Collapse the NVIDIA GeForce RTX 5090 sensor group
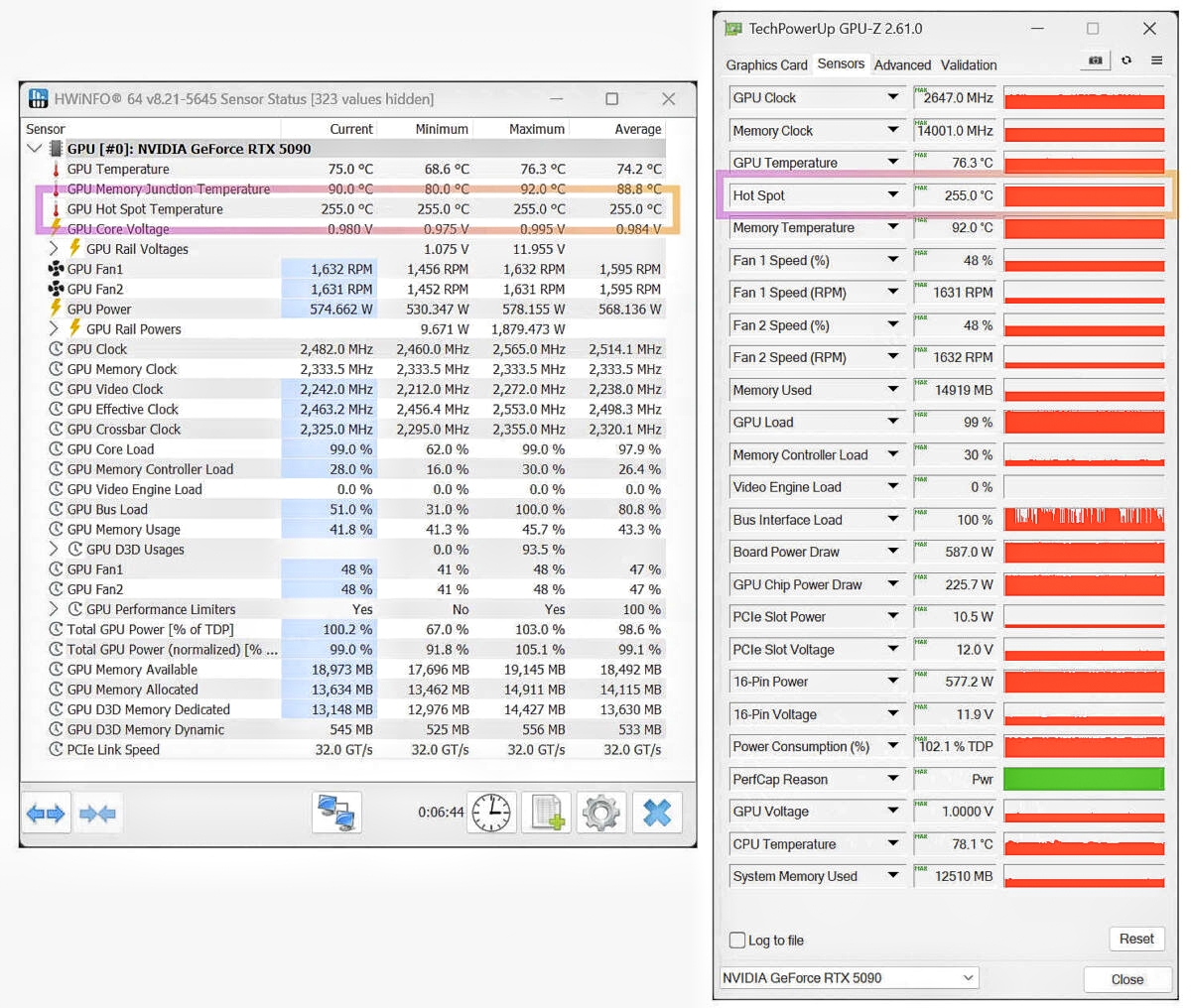 [x=35, y=149]
